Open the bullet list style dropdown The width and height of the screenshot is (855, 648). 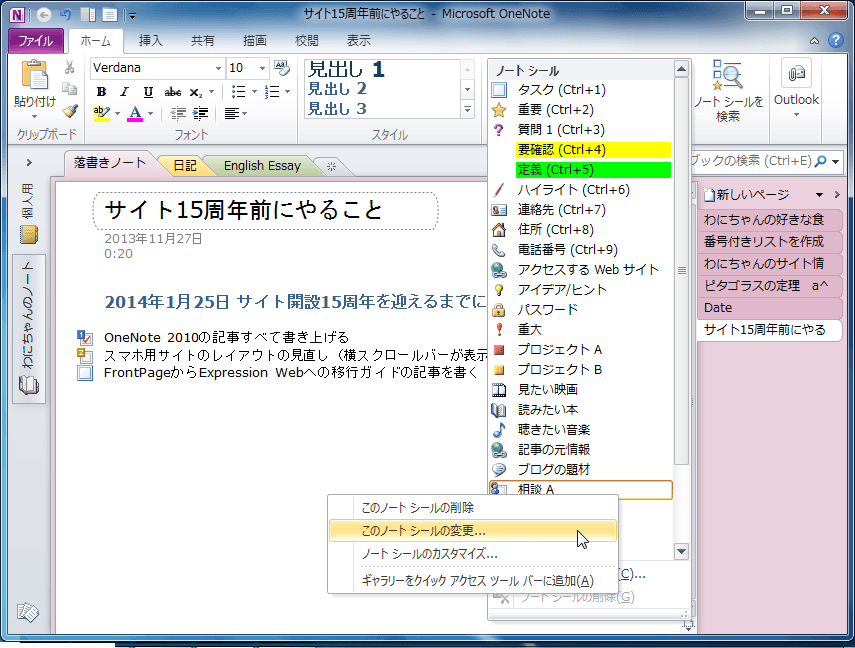tap(254, 92)
